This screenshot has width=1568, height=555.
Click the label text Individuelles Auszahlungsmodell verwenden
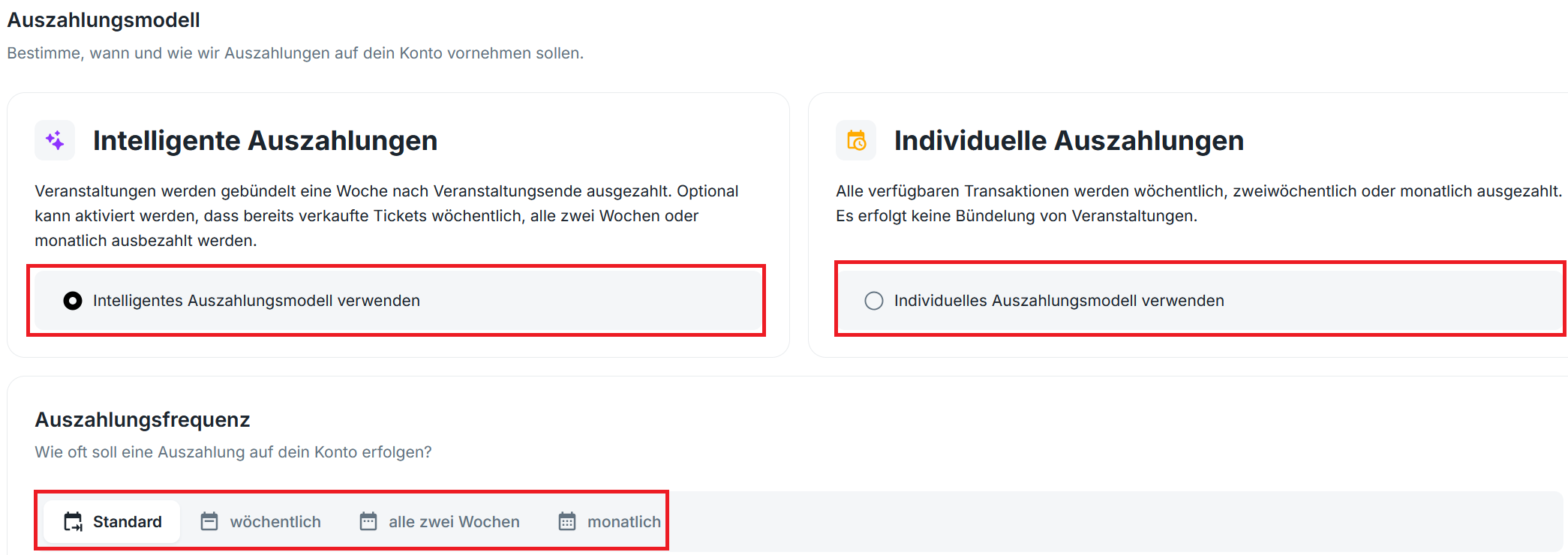[x=1059, y=301]
